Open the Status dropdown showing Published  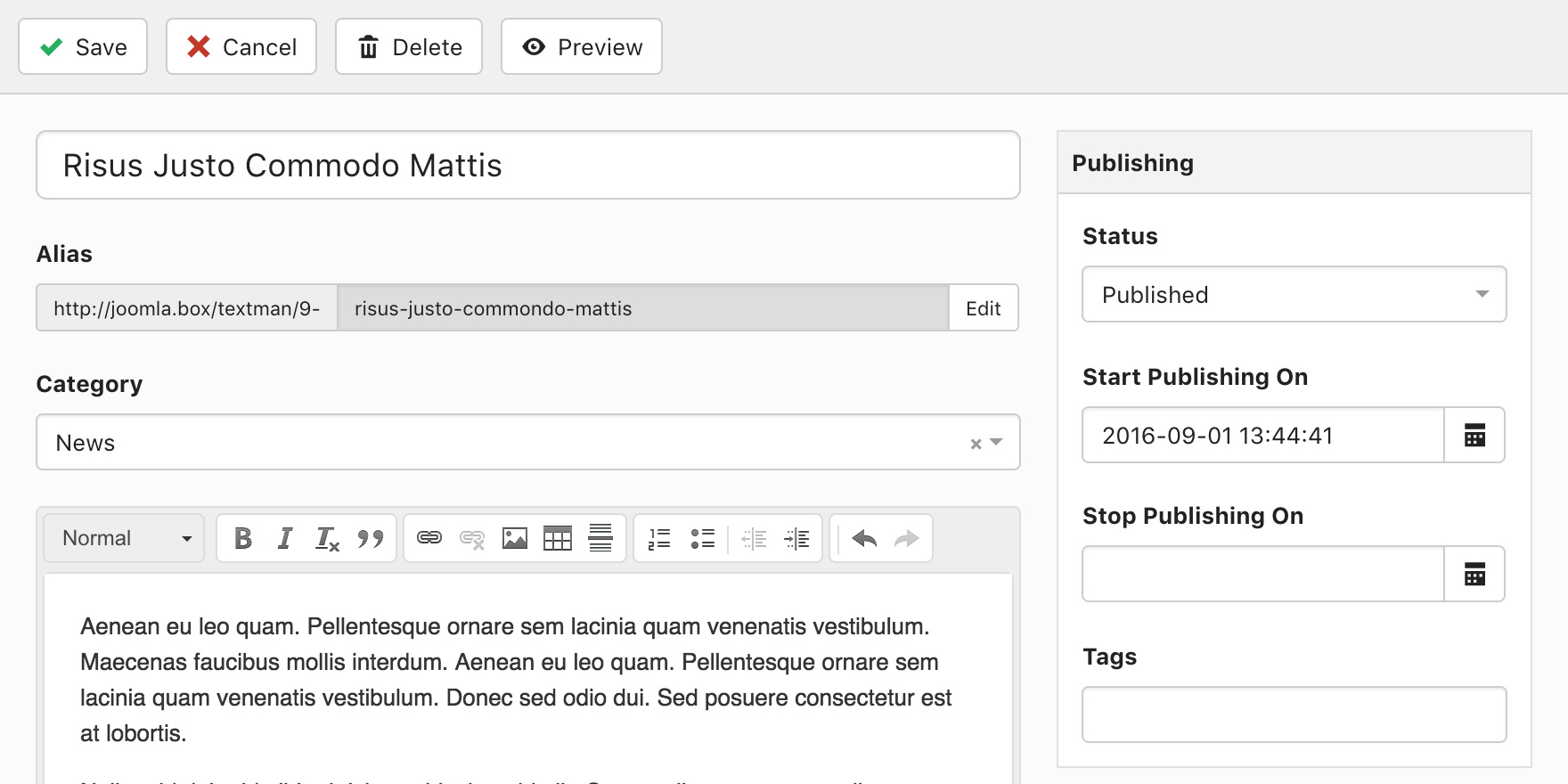point(1294,295)
